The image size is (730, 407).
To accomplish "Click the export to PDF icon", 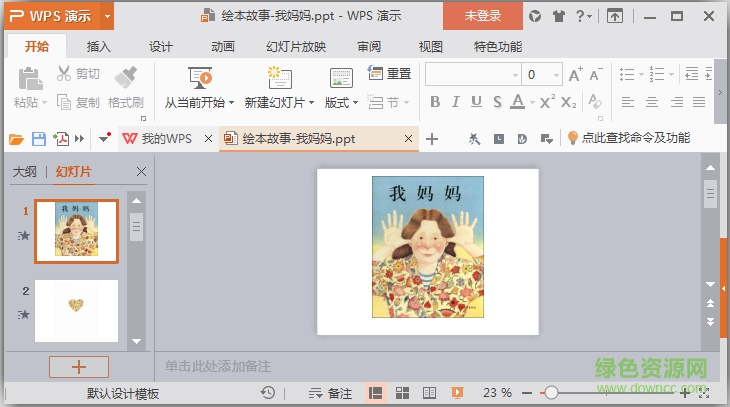I will (61, 139).
